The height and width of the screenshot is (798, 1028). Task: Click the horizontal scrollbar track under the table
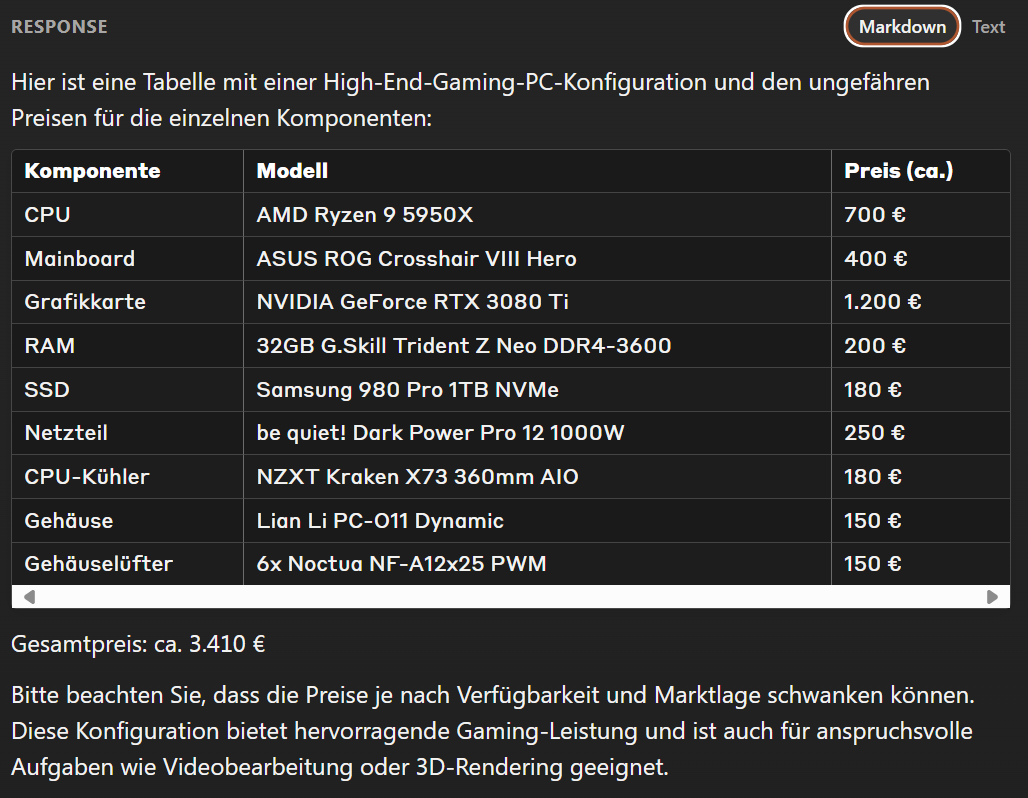point(511,597)
